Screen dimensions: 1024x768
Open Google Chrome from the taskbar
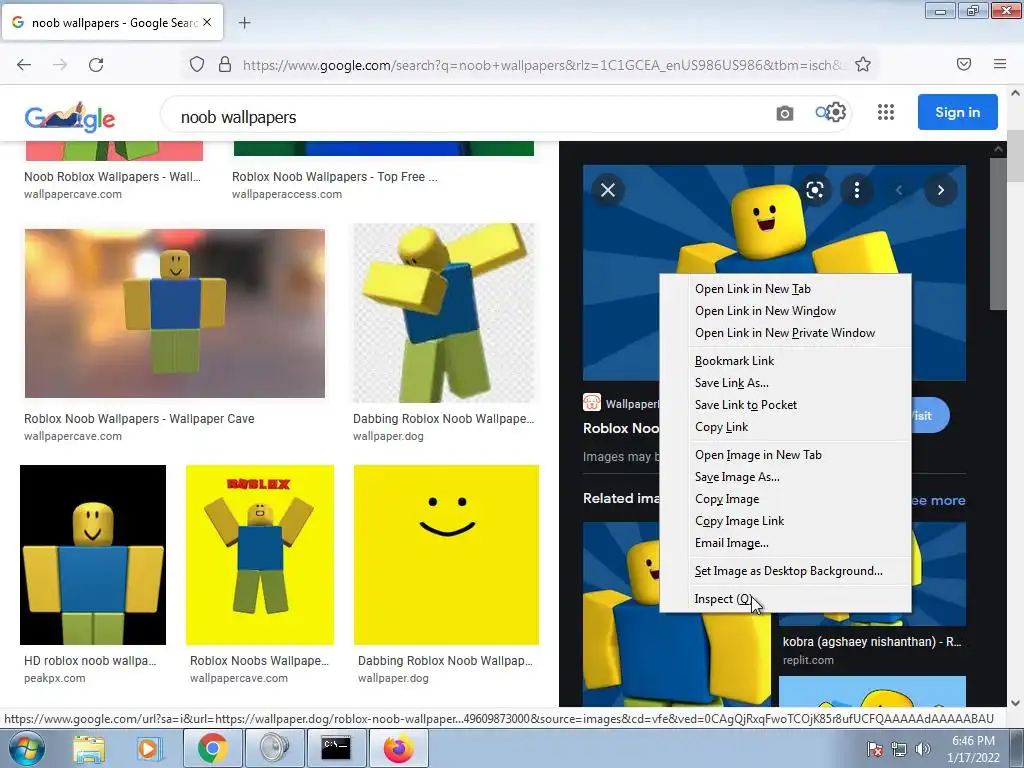pyautogui.click(x=212, y=748)
